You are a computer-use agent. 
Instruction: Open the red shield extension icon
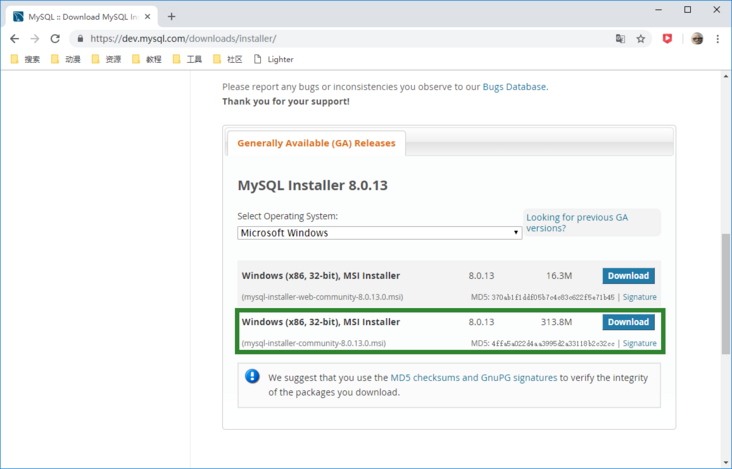[x=668, y=39]
